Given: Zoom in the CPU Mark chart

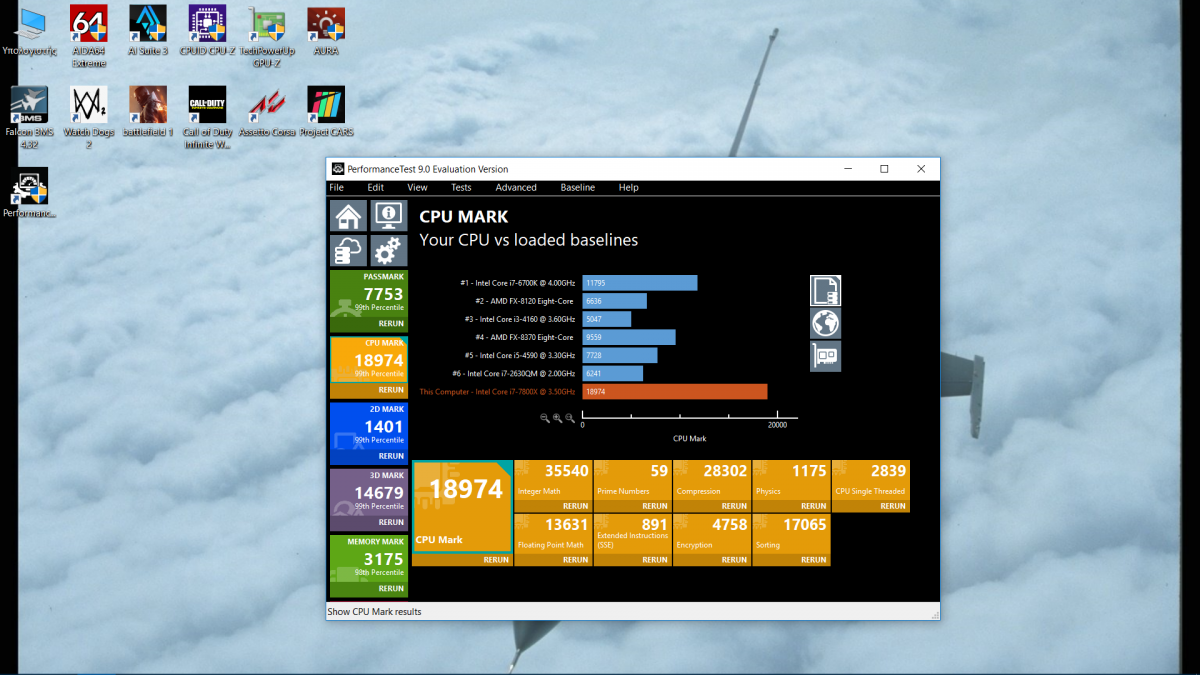Looking at the screenshot, I should click(557, 419).
